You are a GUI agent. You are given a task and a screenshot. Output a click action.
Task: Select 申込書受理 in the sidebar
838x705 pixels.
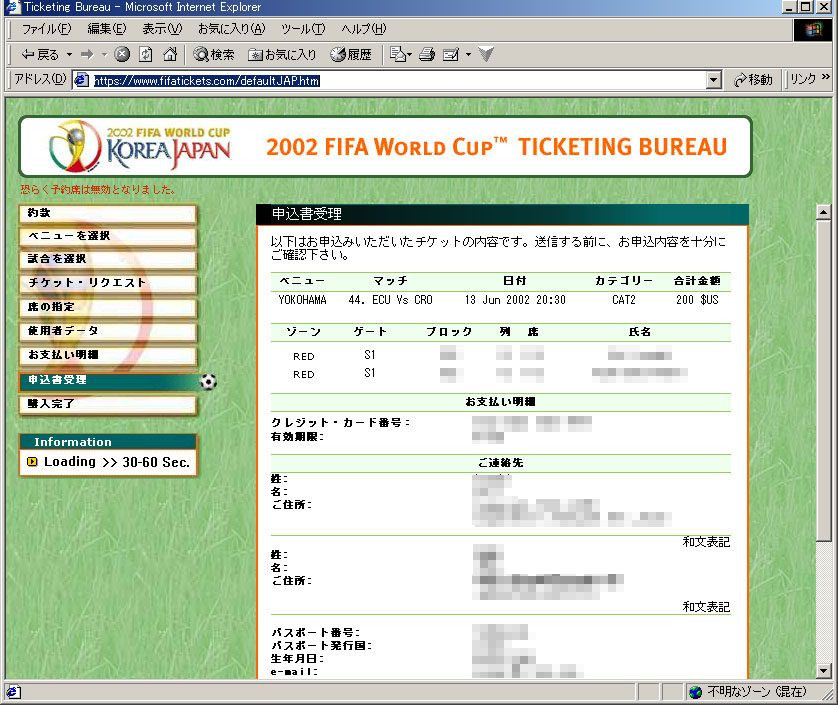point(110,381)
